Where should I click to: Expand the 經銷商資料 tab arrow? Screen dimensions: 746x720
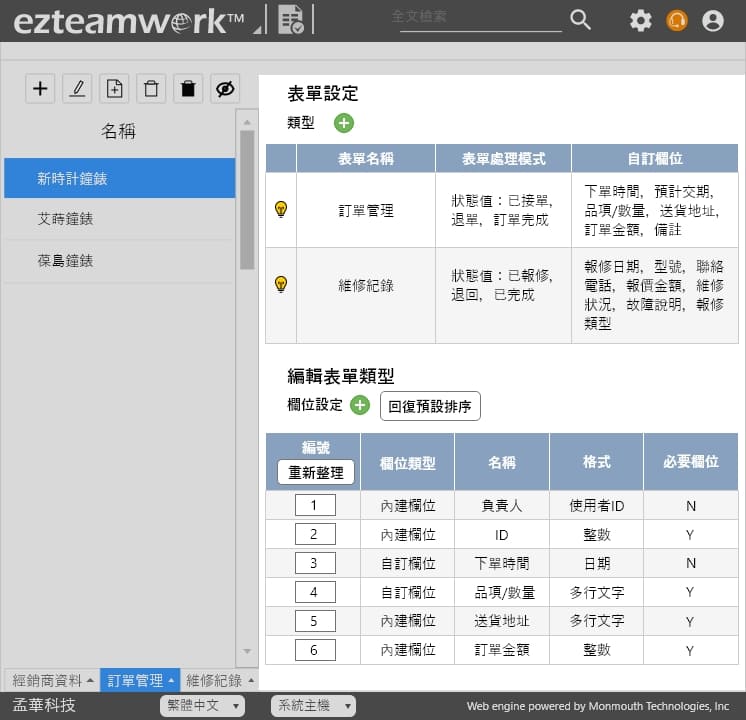coord(91,681)
